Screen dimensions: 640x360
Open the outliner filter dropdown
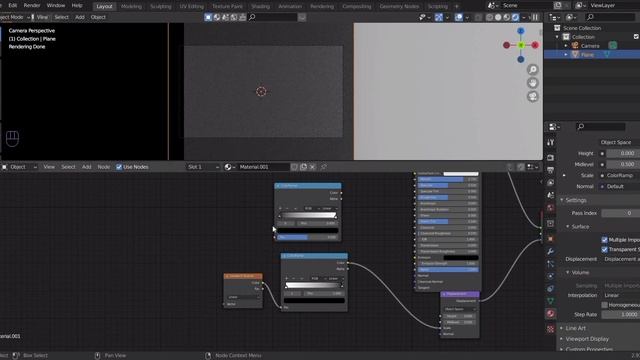[572, 17]
